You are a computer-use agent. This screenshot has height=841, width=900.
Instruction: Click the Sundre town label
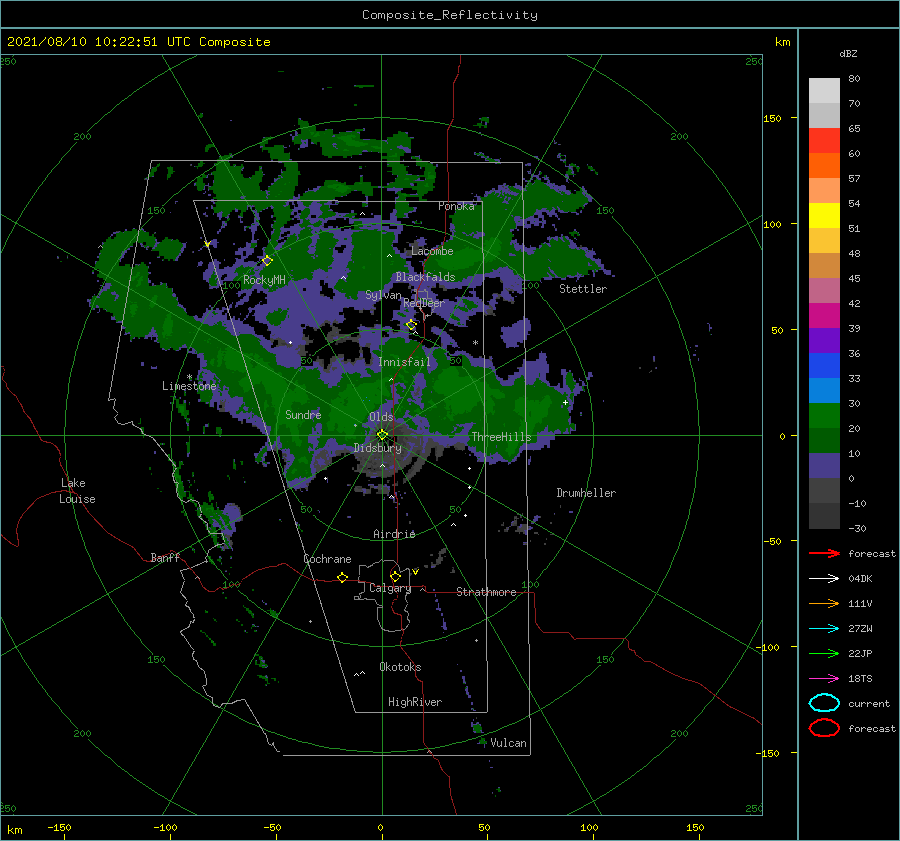coord(303,414)
